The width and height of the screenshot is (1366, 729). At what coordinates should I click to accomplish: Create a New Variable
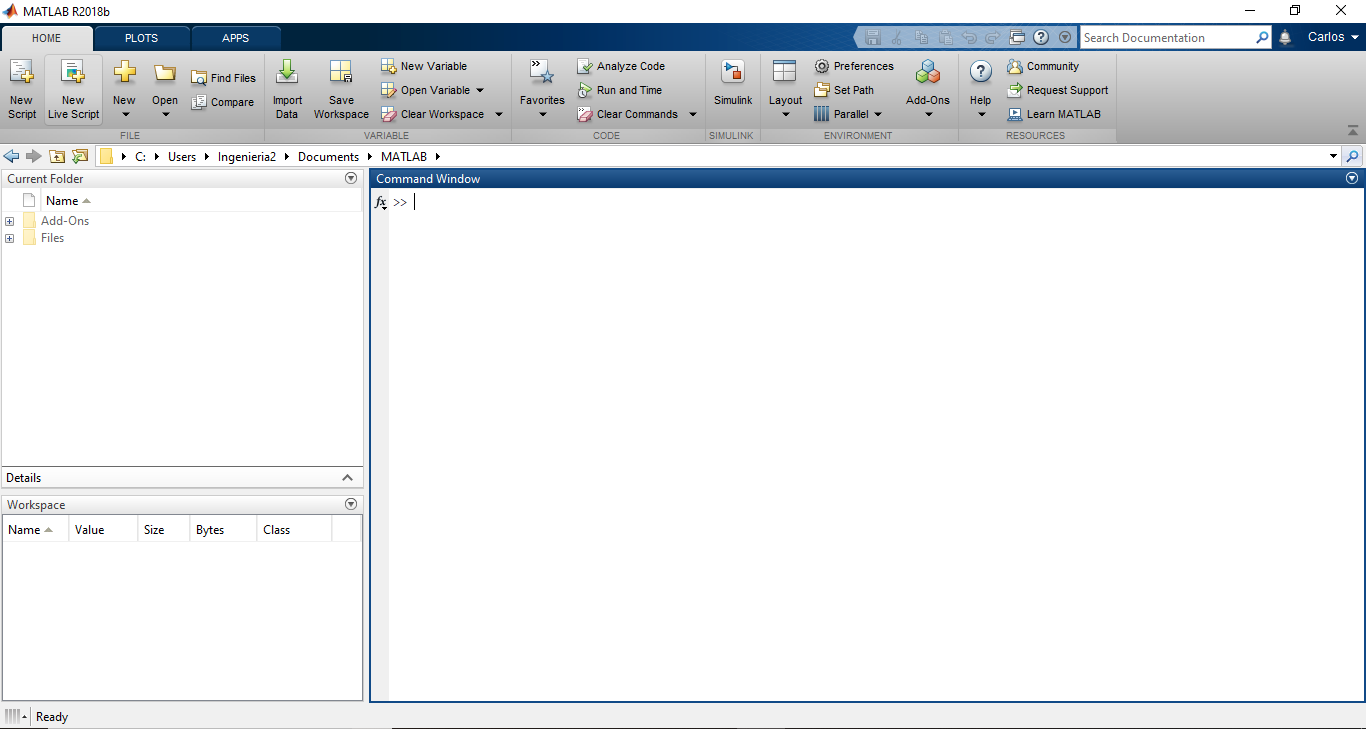pyautogui.click(x=424, y=66)
